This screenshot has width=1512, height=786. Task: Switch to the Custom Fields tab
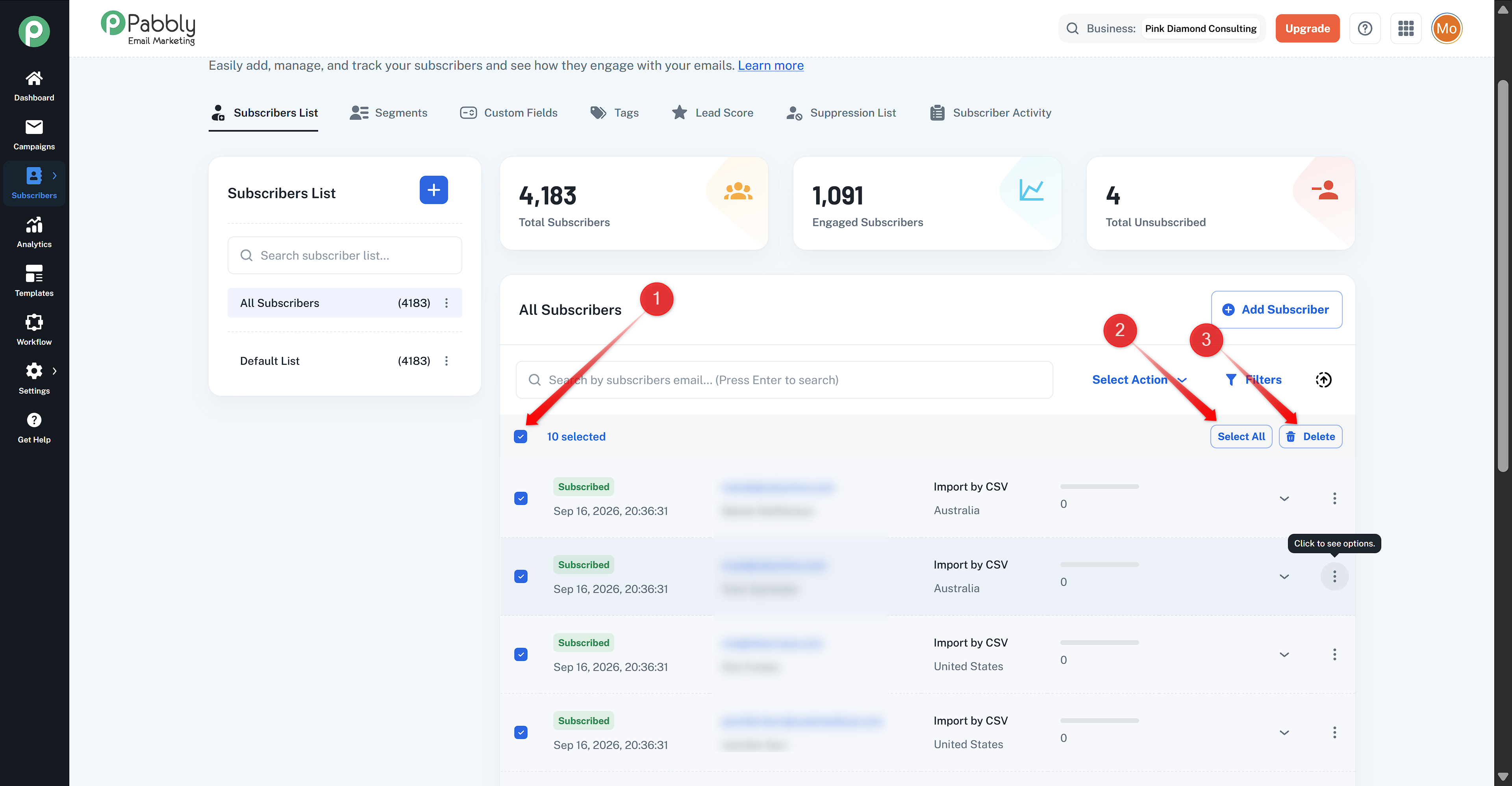coord(509,113)
